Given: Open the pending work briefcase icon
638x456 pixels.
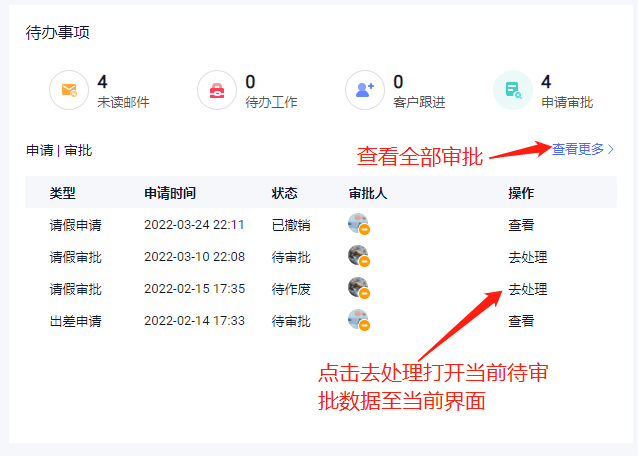Looking at the screenshot, I should (x=217, y=90).
